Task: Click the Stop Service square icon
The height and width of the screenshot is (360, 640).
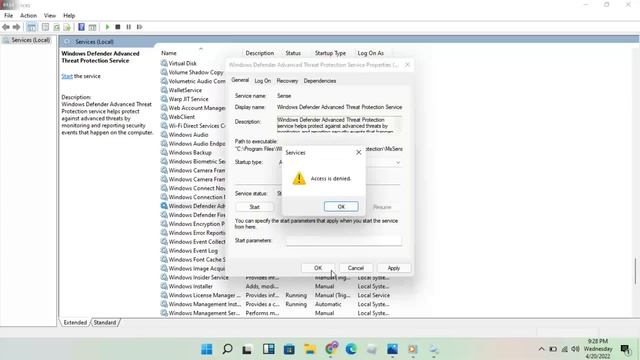Action: tap(118, 27)
